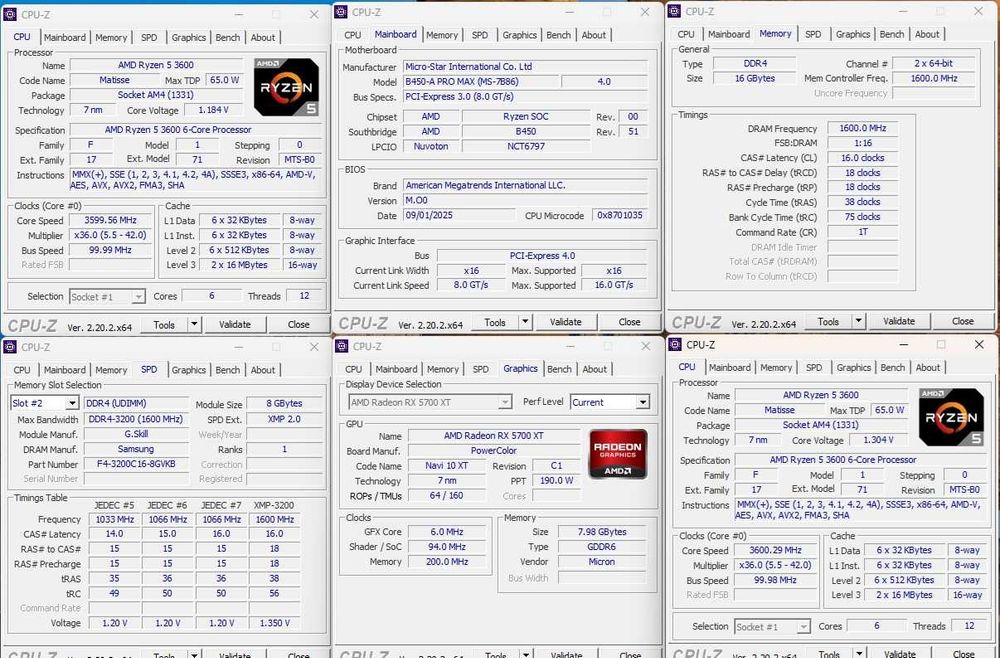This screenshot has width=1000, height=658.
Task: Click Validate in top-left window
Action: 235,325
